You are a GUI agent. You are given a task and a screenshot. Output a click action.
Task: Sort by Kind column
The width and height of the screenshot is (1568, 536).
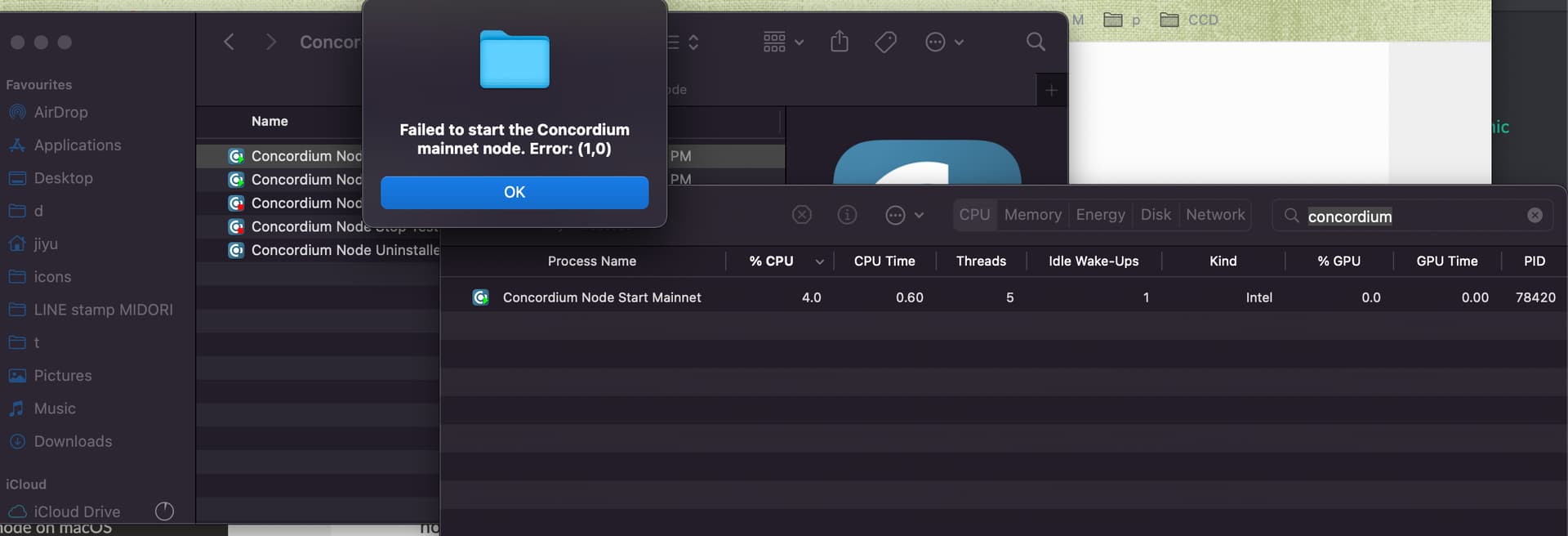click(x=1223, y=261)
